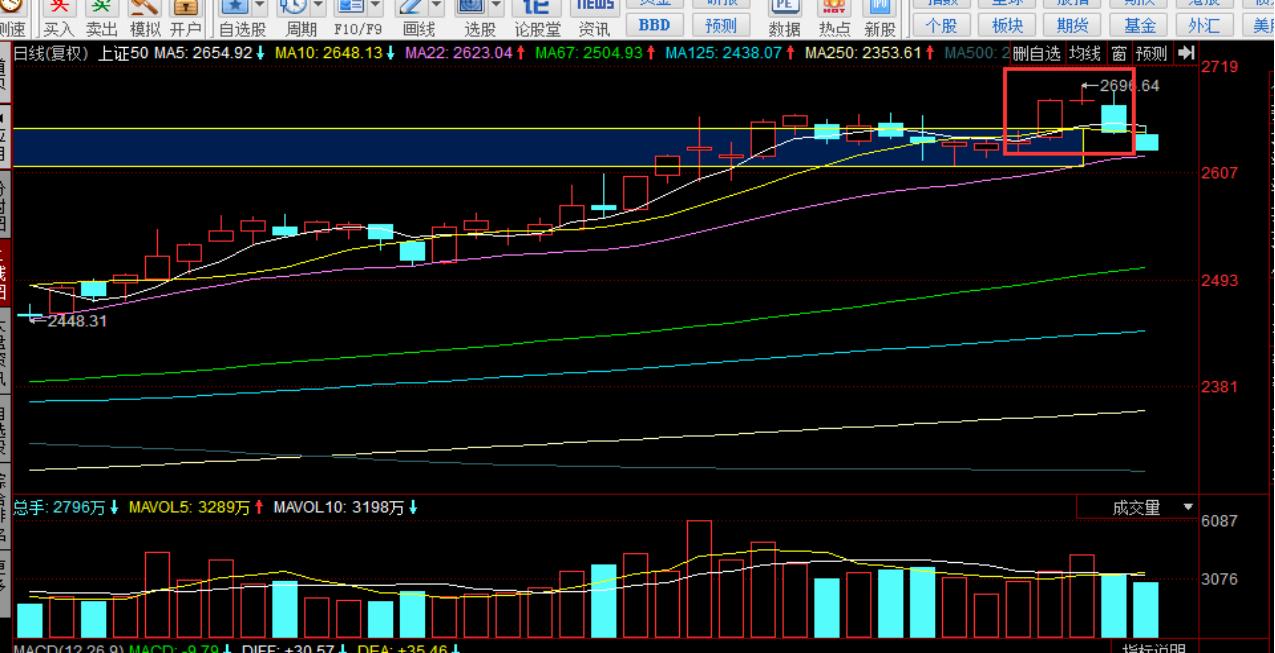Click the 2493 price axis label
The height and width of the screenshot is (653, 1275).
click(x=1219, y=280)
